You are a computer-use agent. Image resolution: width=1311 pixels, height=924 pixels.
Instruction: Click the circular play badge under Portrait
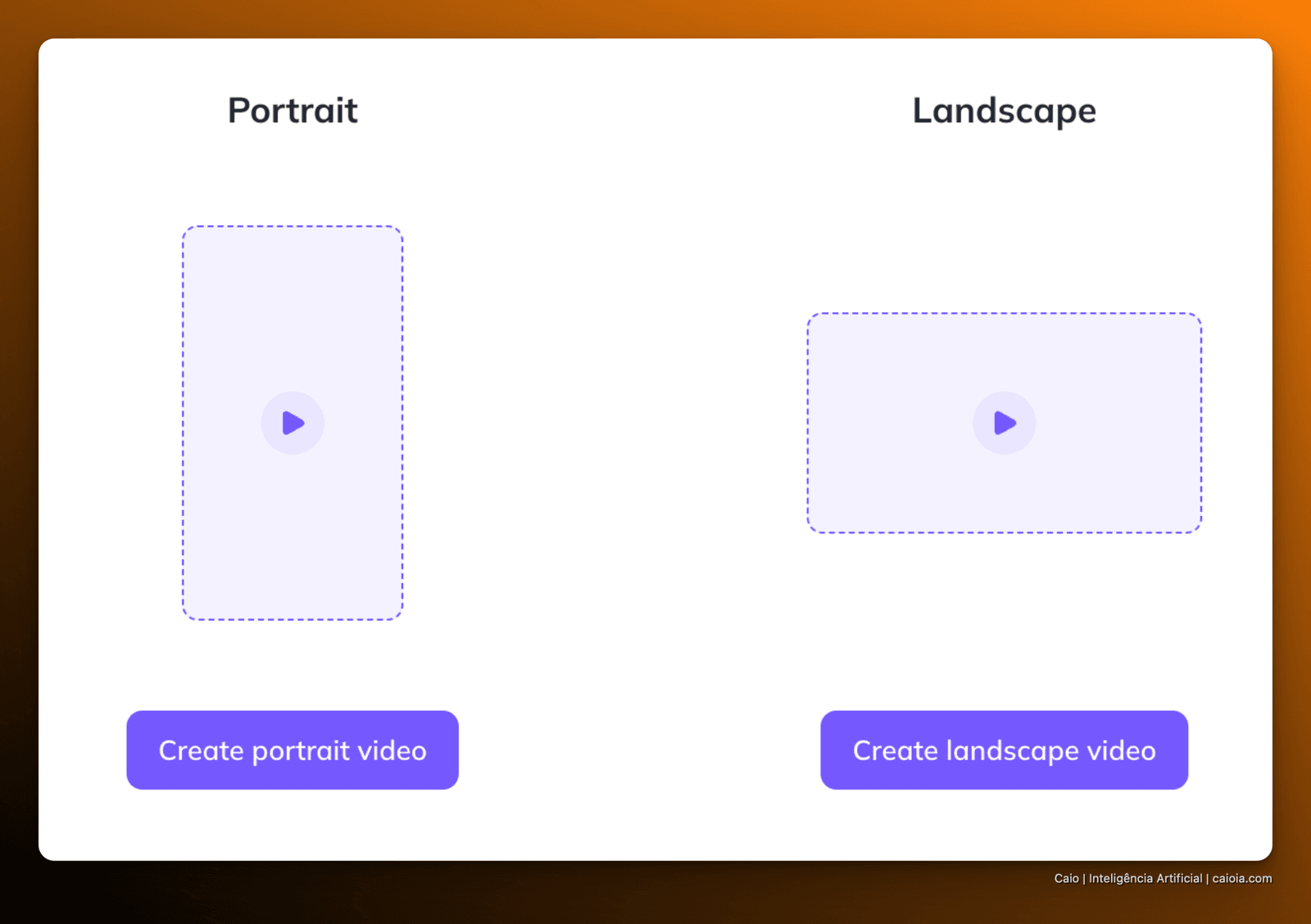293,423
